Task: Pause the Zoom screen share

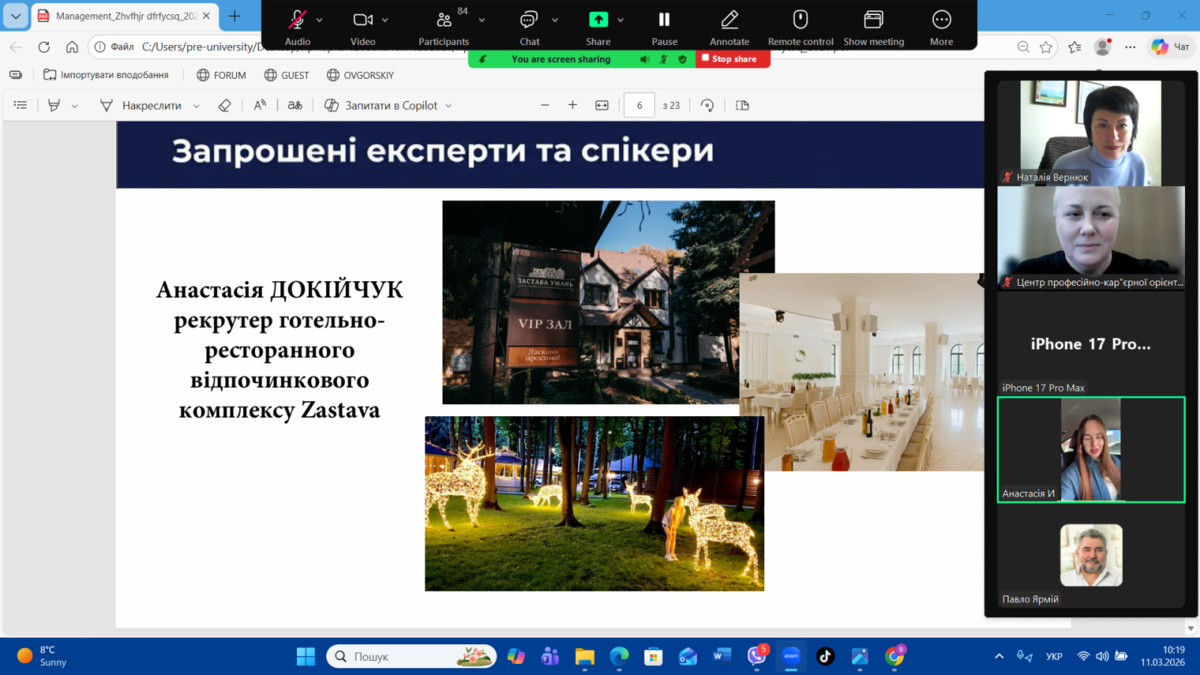Action: click(664, 20)
